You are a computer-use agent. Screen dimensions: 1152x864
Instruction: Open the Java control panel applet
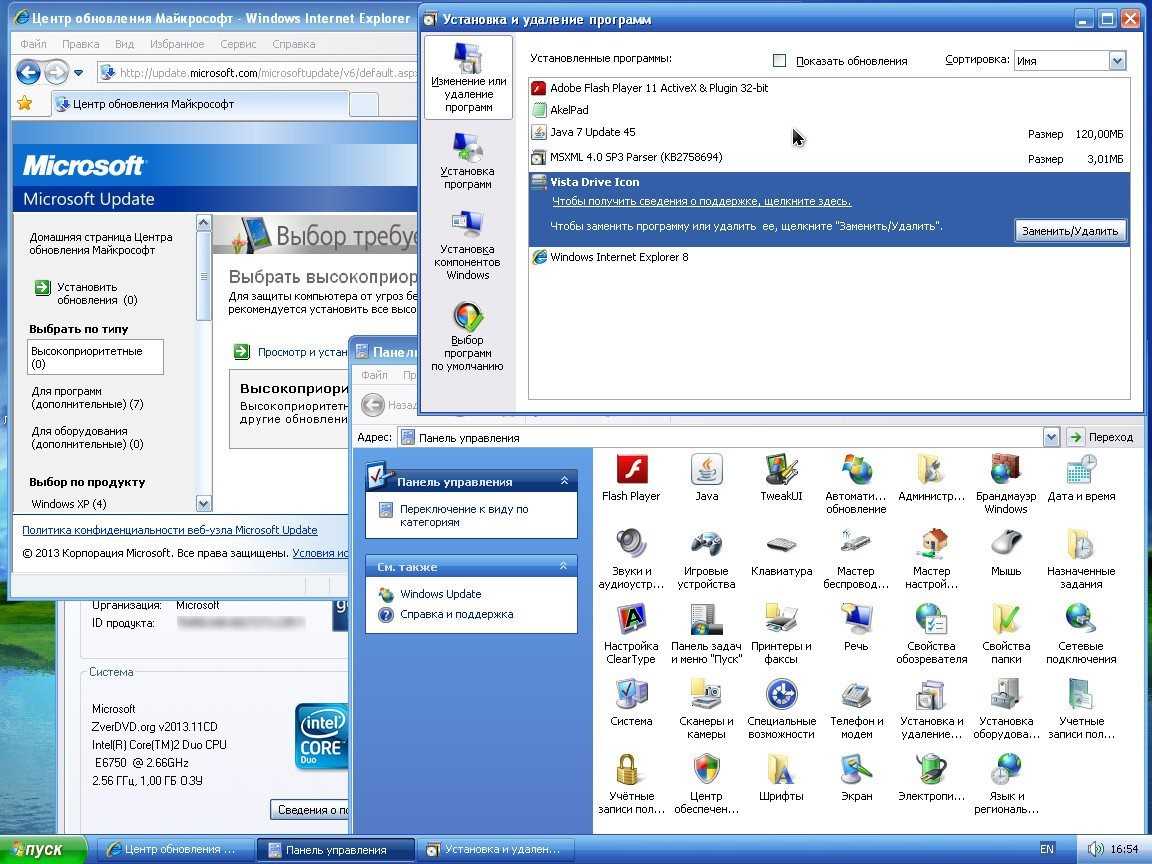pyautogui.click(x=706, y=471)
